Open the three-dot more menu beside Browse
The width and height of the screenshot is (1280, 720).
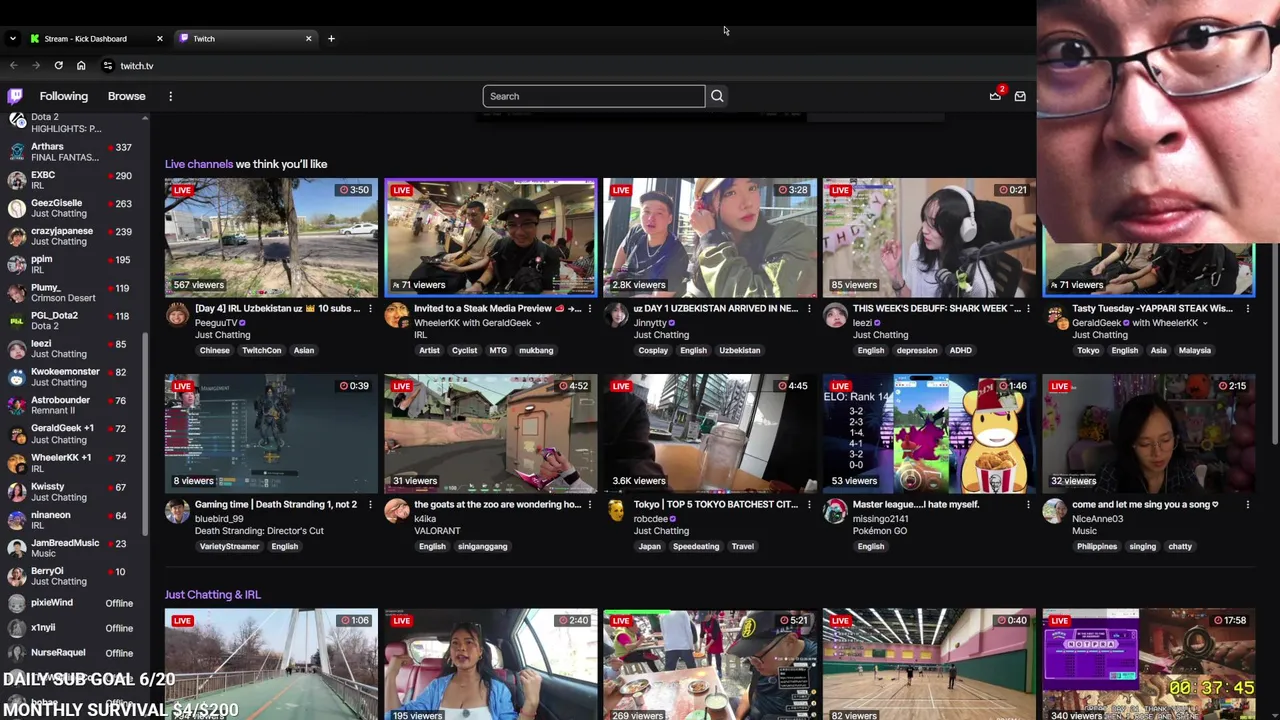pyautogui.click(x=170, y=96)
